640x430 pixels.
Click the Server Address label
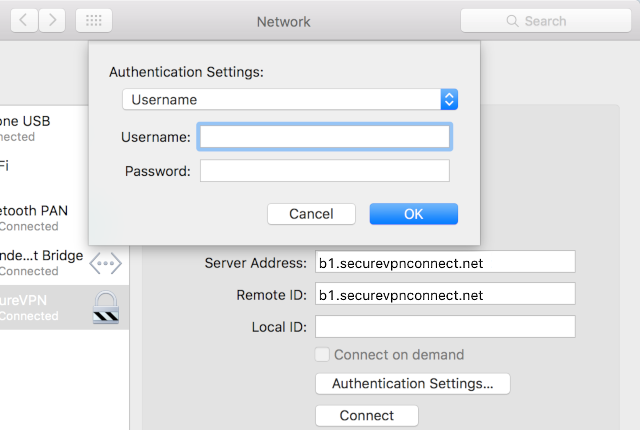point(256,263)
